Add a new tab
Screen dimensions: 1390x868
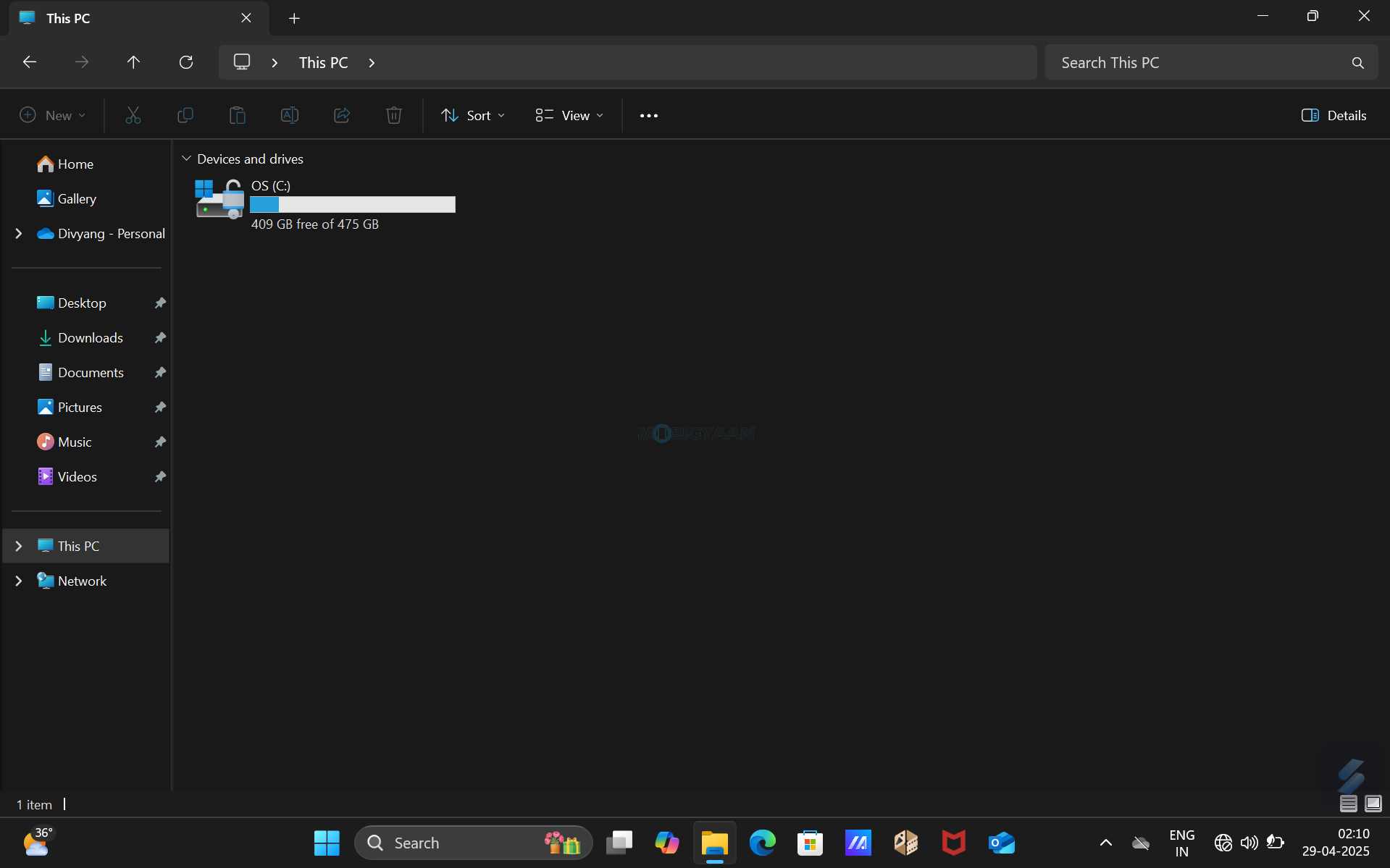tap(294, 18)
